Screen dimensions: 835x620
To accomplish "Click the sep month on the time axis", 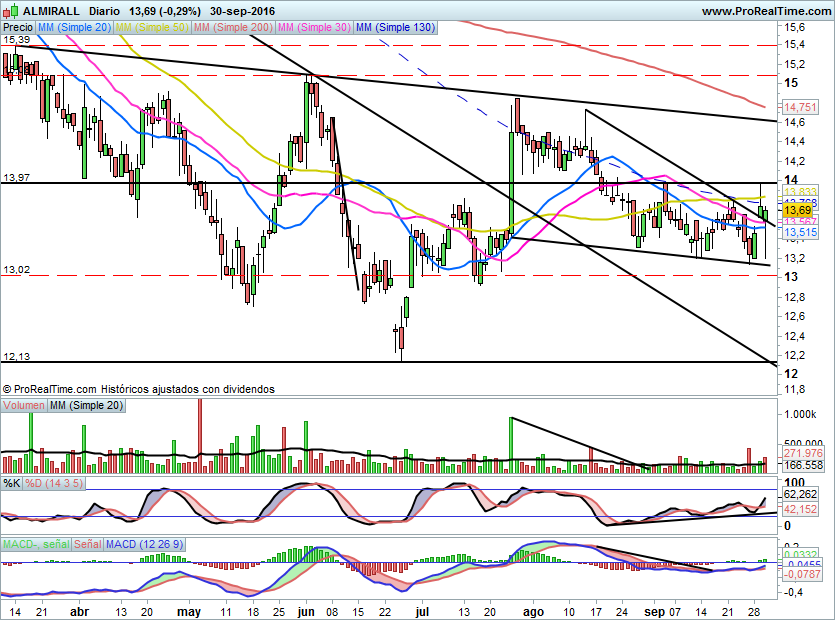I will (x=654, y=611).
